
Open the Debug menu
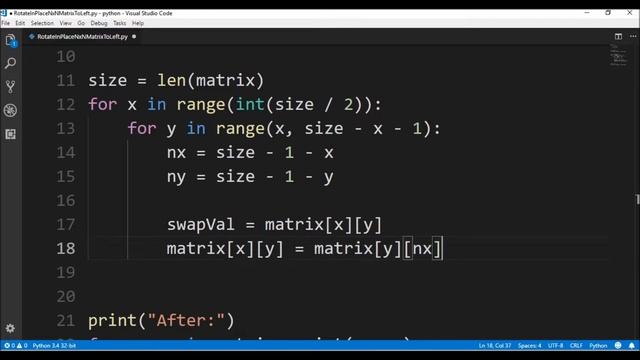tap(99, 23)
